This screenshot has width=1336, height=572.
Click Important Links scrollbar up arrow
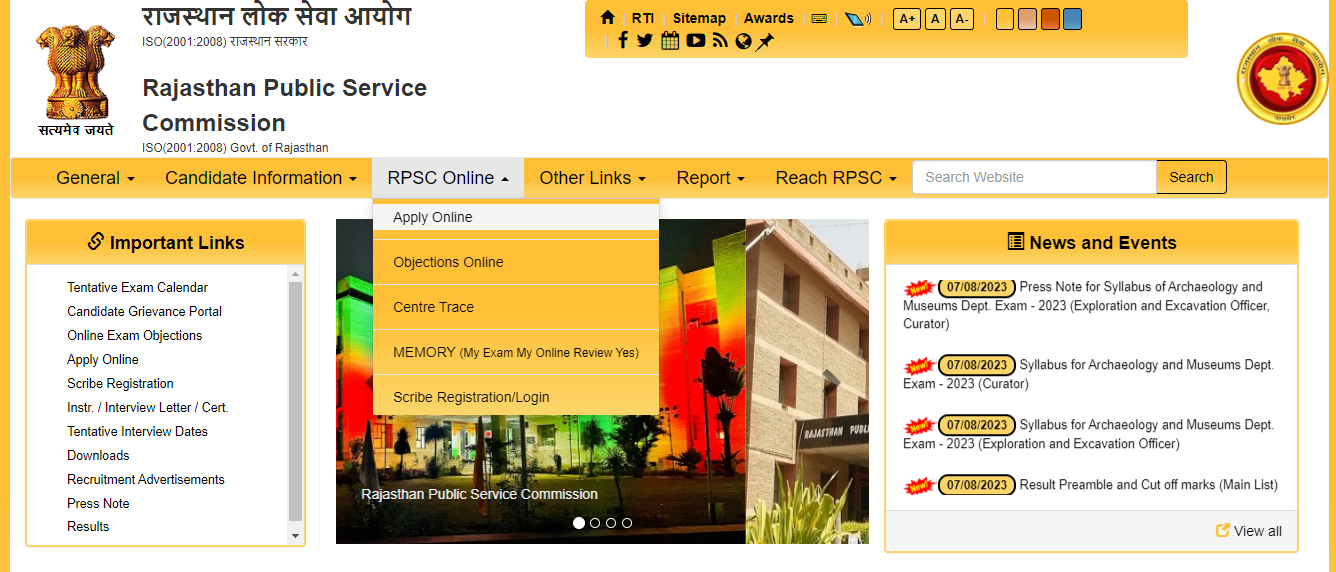(295, 274)
